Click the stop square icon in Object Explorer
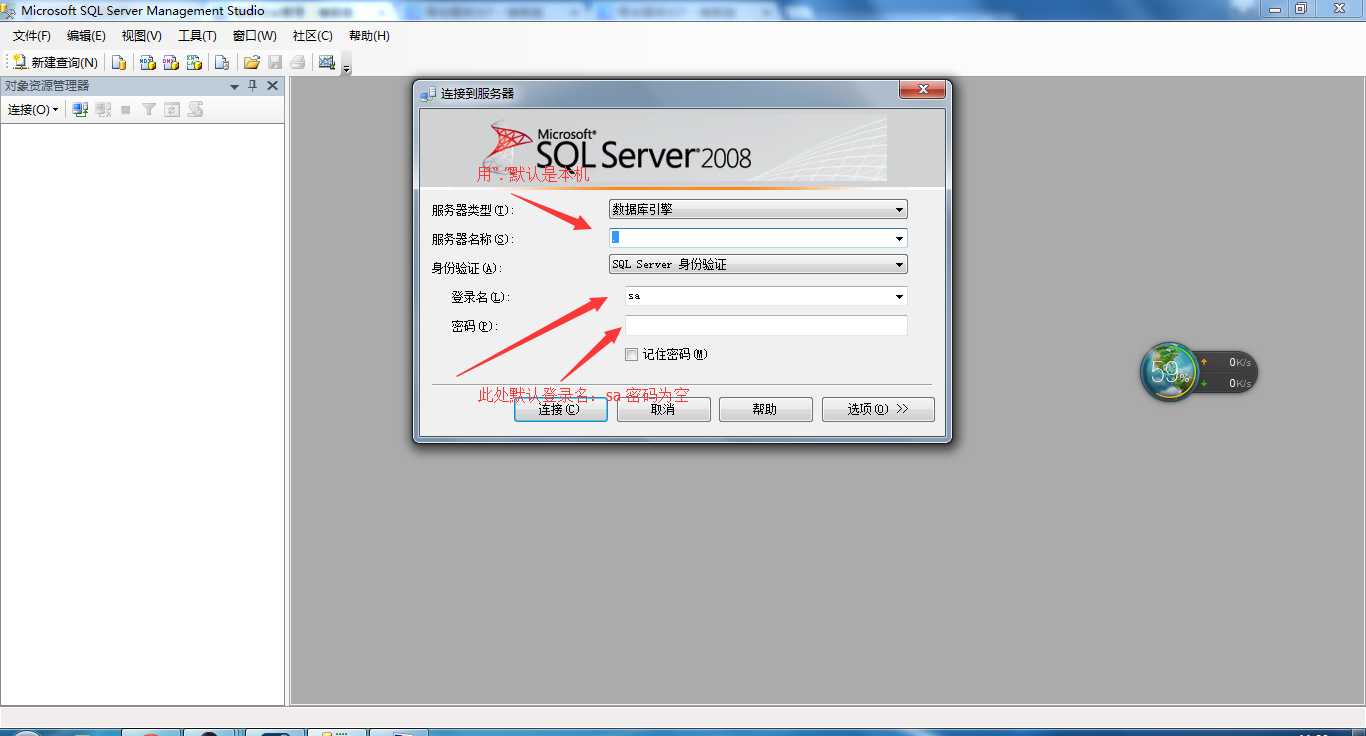 click(x=126, y=109)
